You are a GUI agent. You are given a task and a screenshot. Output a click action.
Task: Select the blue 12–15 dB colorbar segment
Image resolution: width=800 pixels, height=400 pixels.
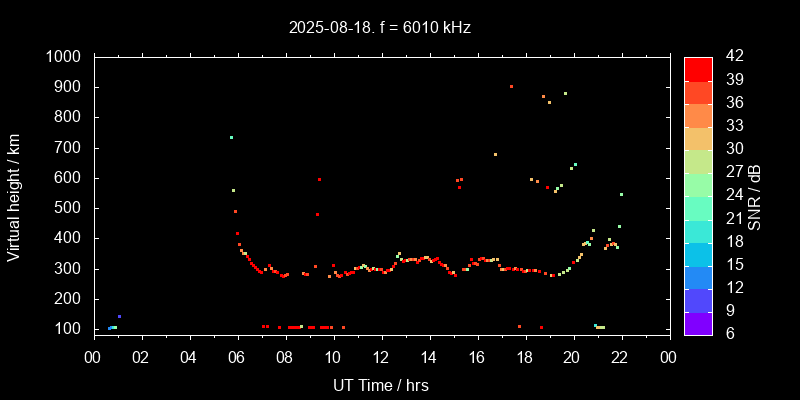pos(697,276)
